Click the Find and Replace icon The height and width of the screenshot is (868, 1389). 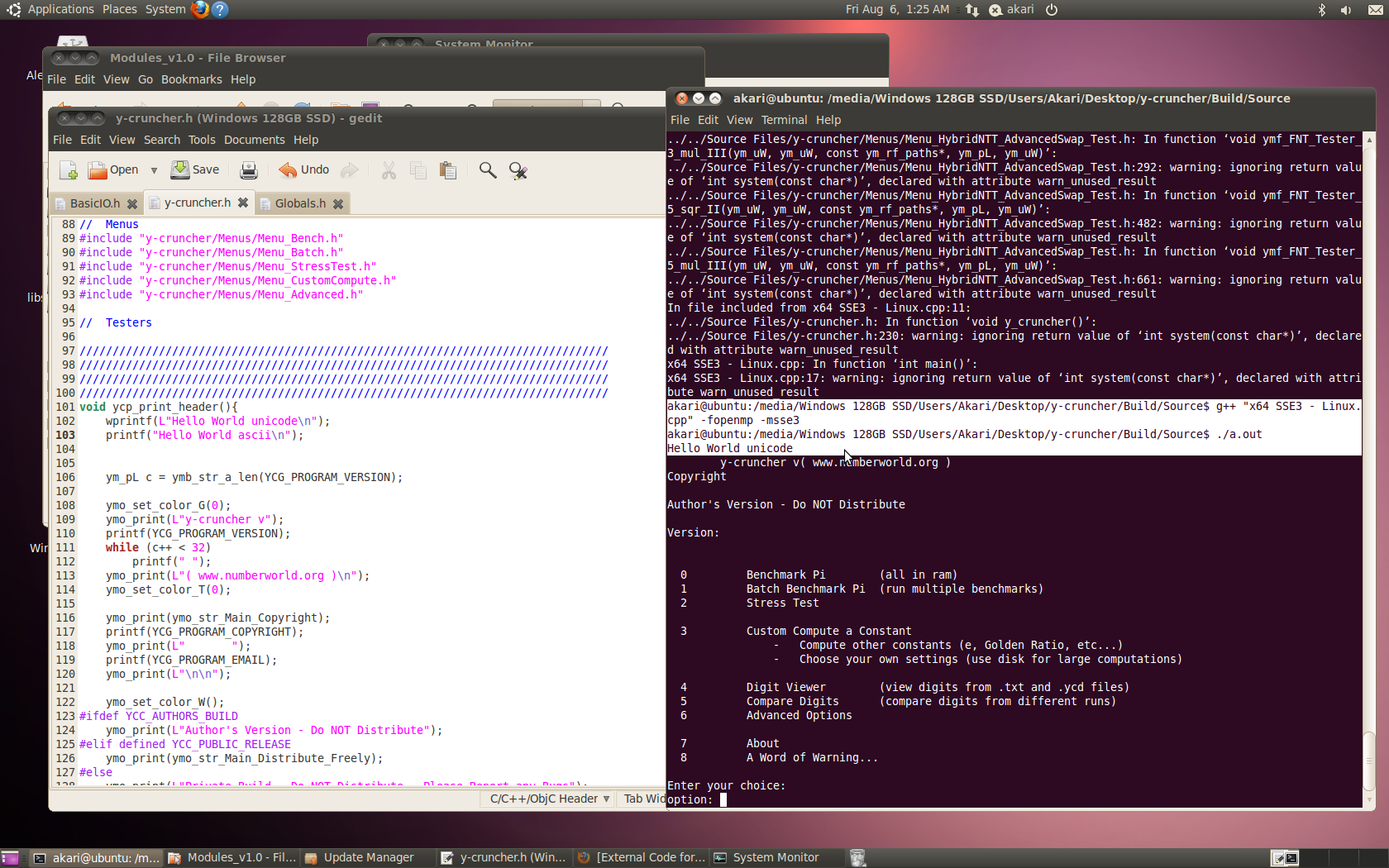point(518,170)
